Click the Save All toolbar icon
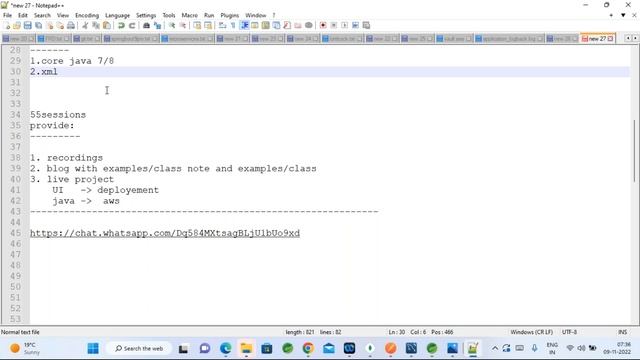The height and width of the screenshot is (360, 640). pos(38,26)
